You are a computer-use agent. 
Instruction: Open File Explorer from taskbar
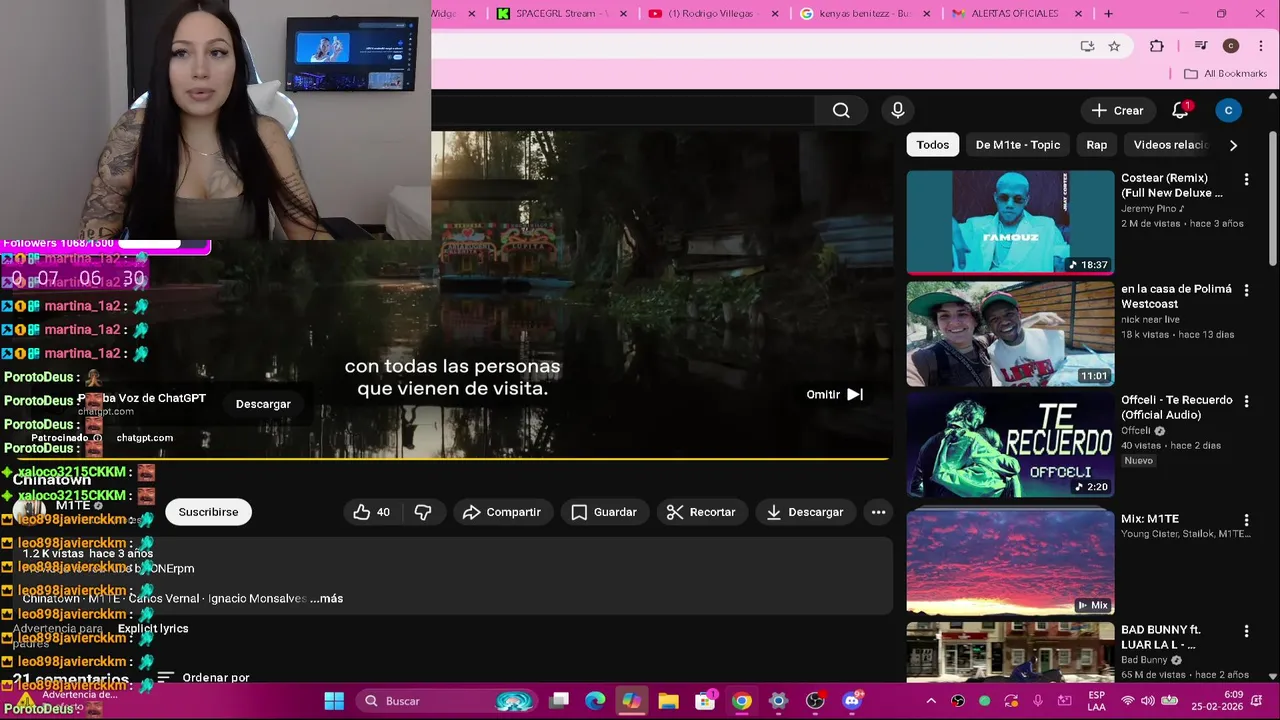tap(668, 701)
